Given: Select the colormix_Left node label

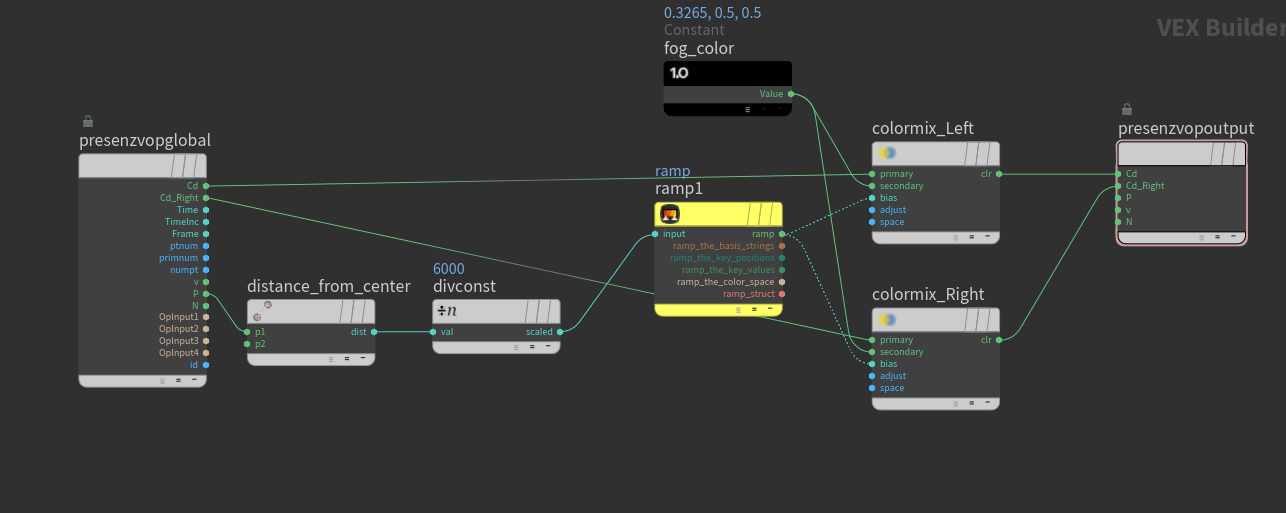Looking at the screenshot, I should pos(923,128).
